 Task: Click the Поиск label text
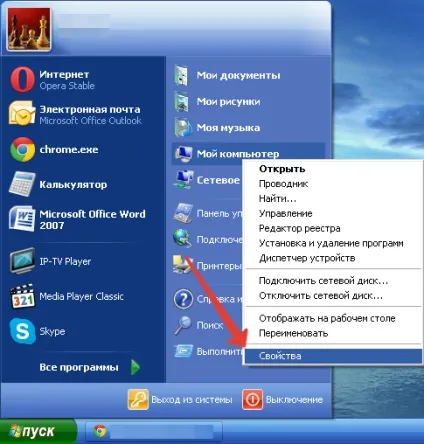(x=210, y=325)
